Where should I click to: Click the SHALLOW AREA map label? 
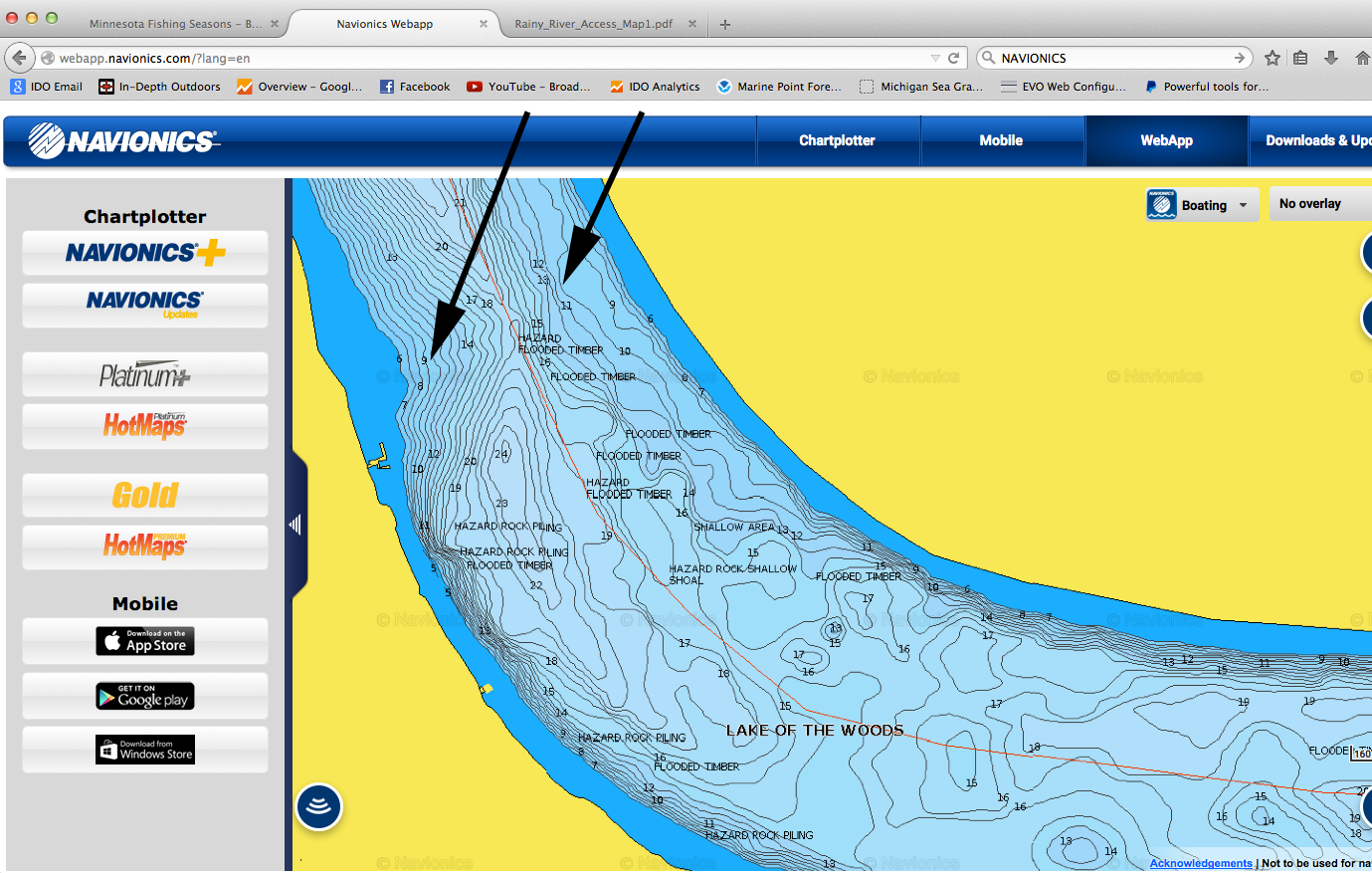[733, 527]
